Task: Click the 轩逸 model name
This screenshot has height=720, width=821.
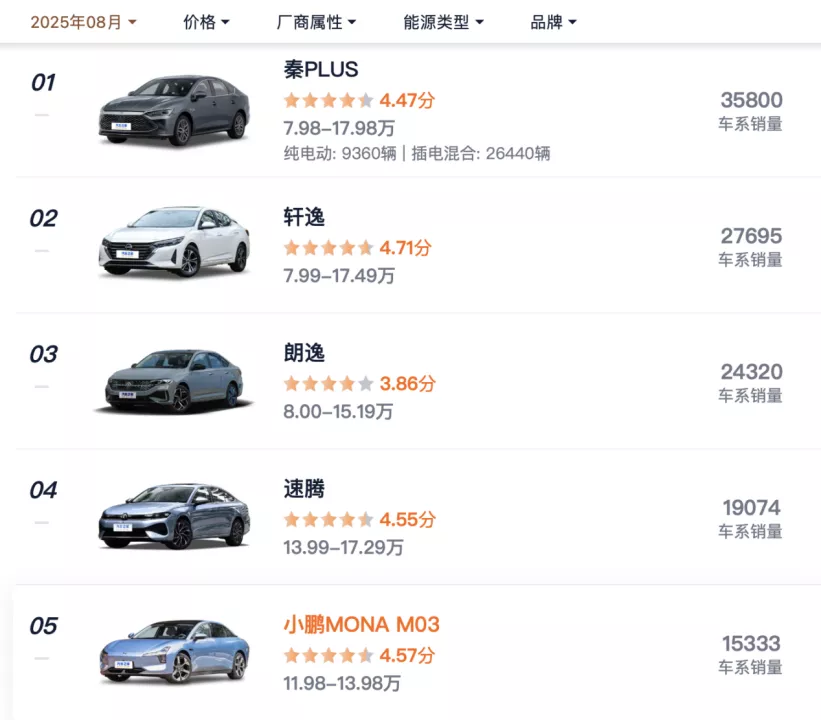Action: (304, 217)
